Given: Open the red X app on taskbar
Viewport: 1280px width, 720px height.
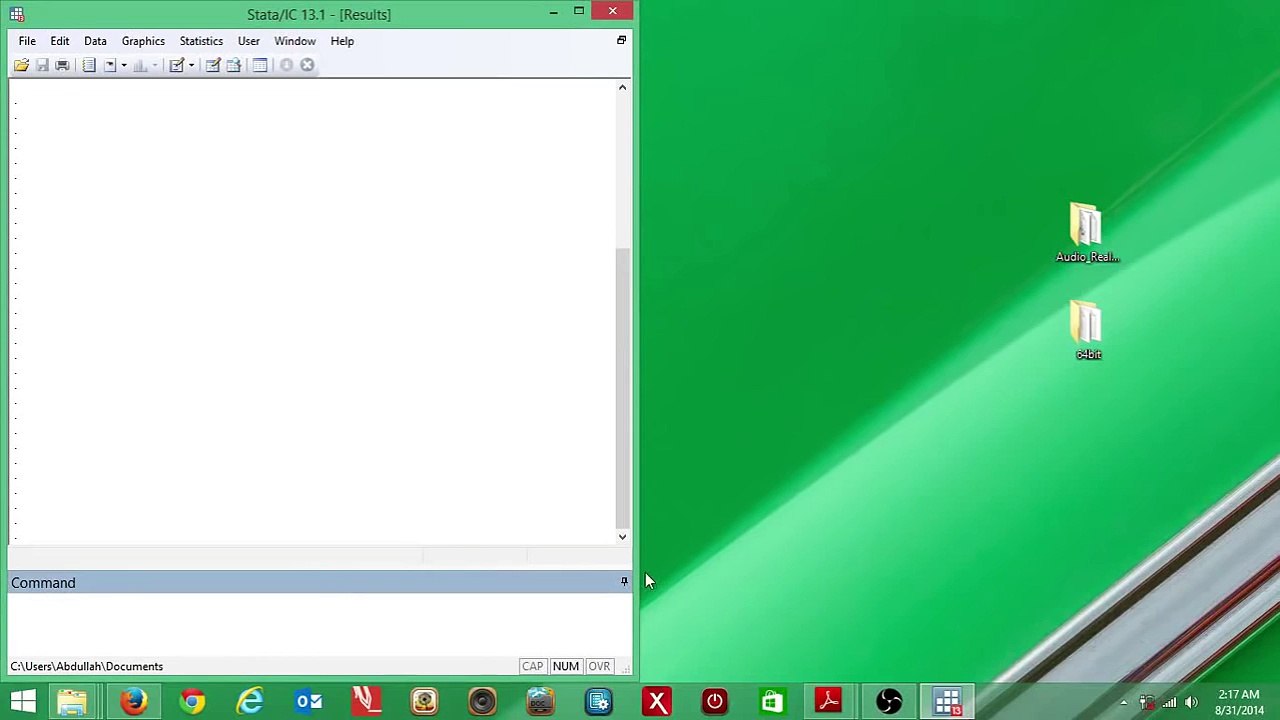Looking at the screenshot, I should [x=656, y=701].
